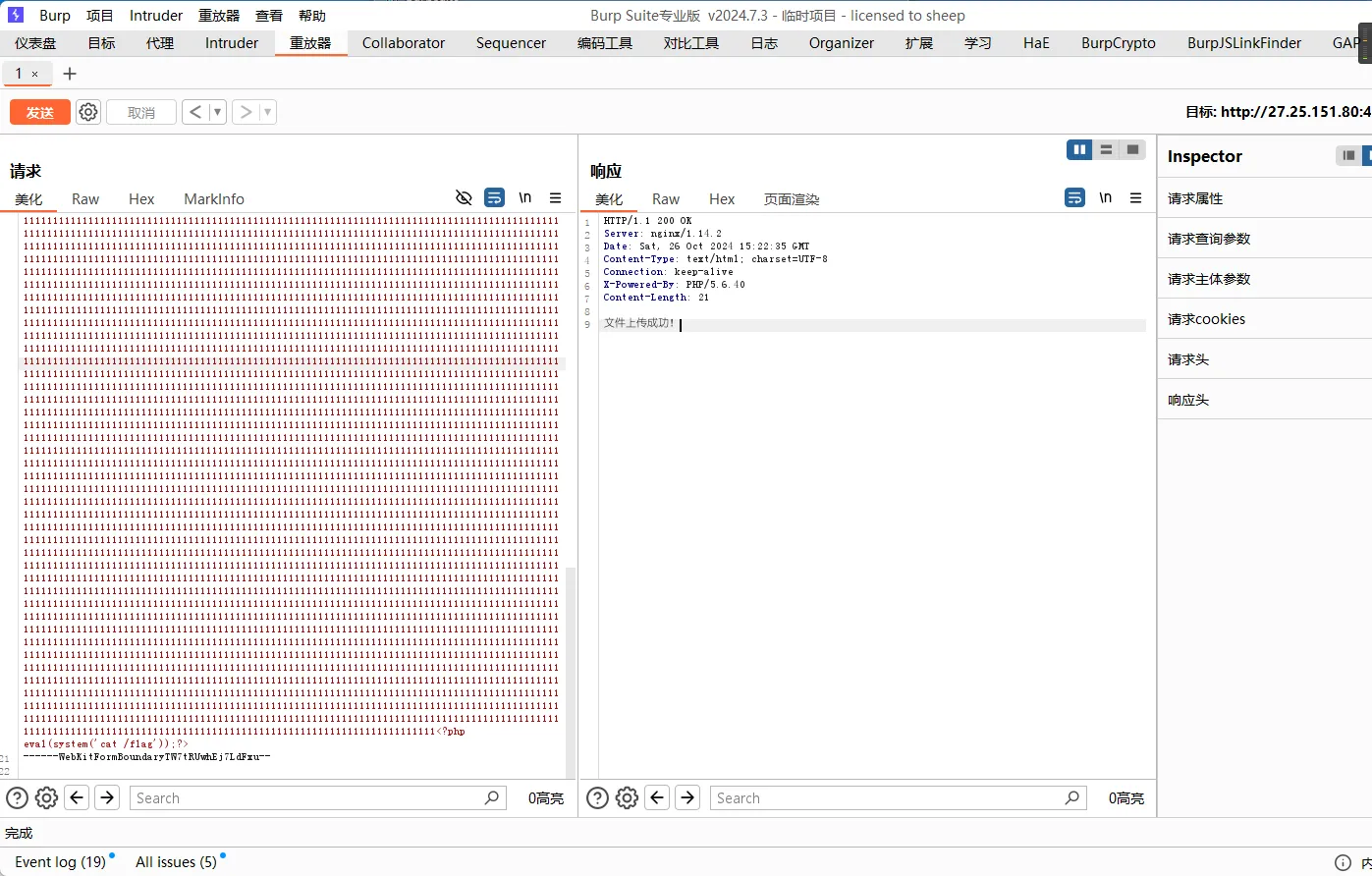Toggle word wrap icon in response panel
1372x876 pixels.
(x=1075, y=198)
